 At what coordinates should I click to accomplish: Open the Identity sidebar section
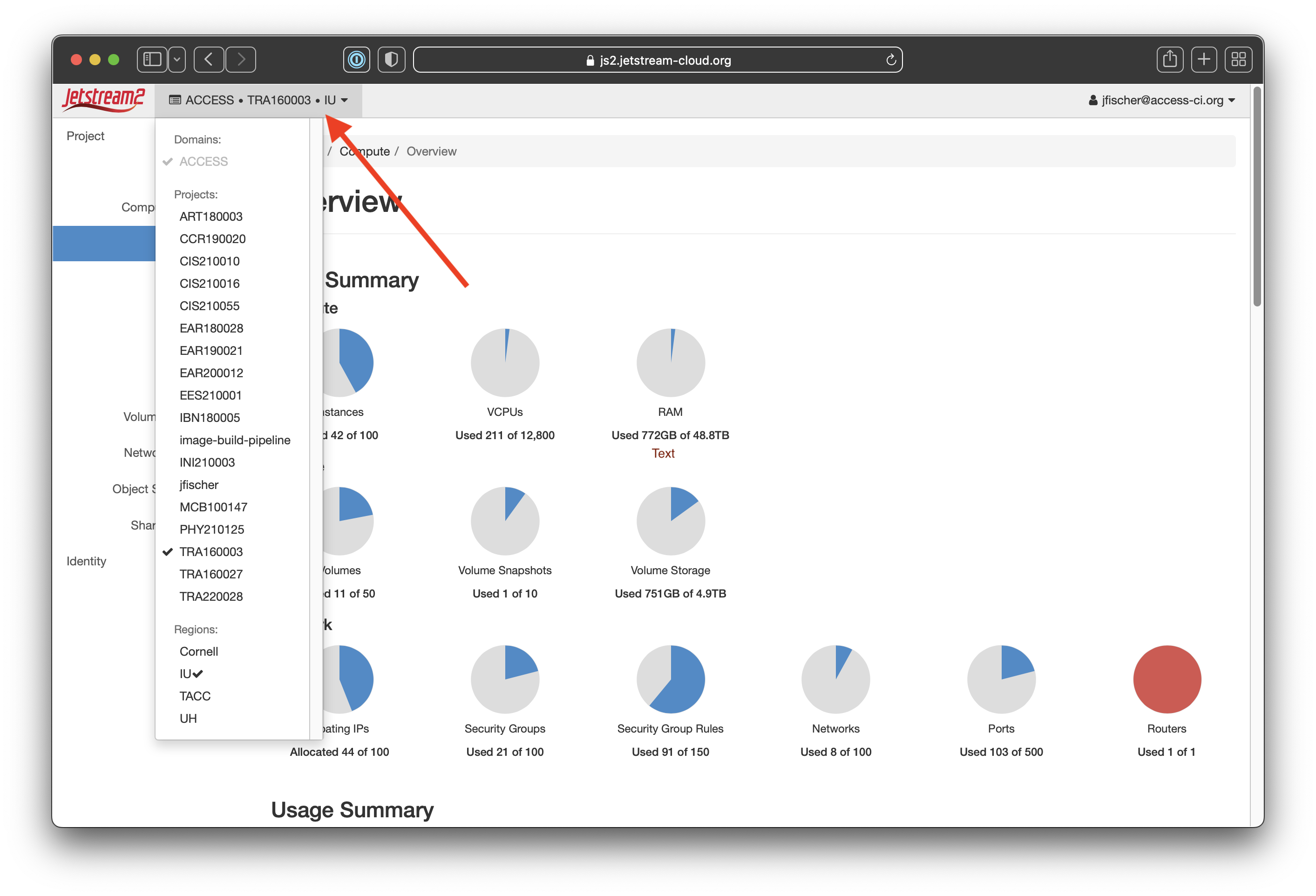click(x=86, y=561)
